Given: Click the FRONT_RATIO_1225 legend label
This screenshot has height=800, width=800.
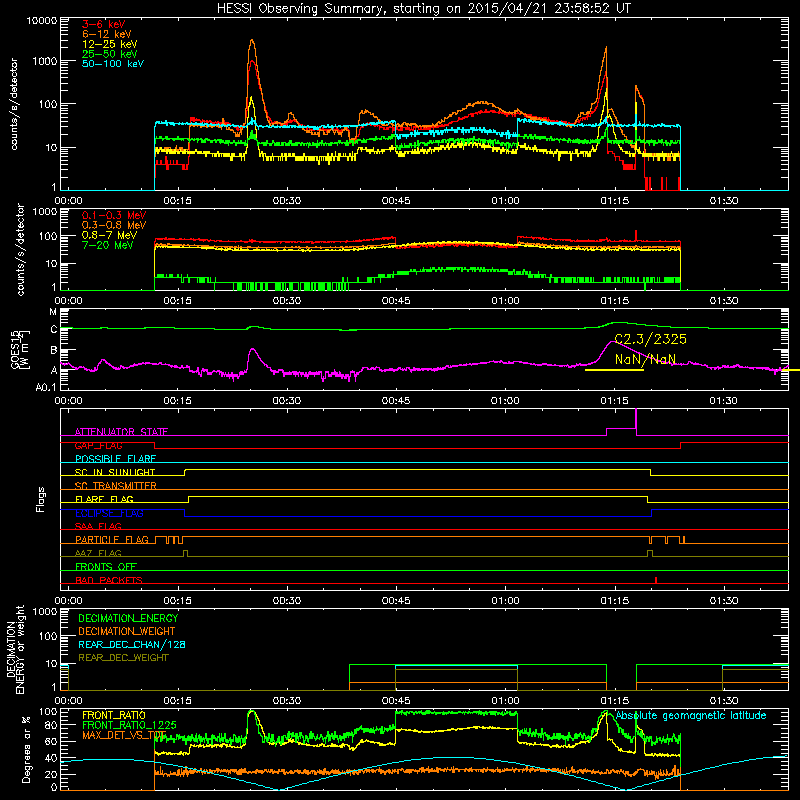Looking at the screenshot, I should coord(129,725).
